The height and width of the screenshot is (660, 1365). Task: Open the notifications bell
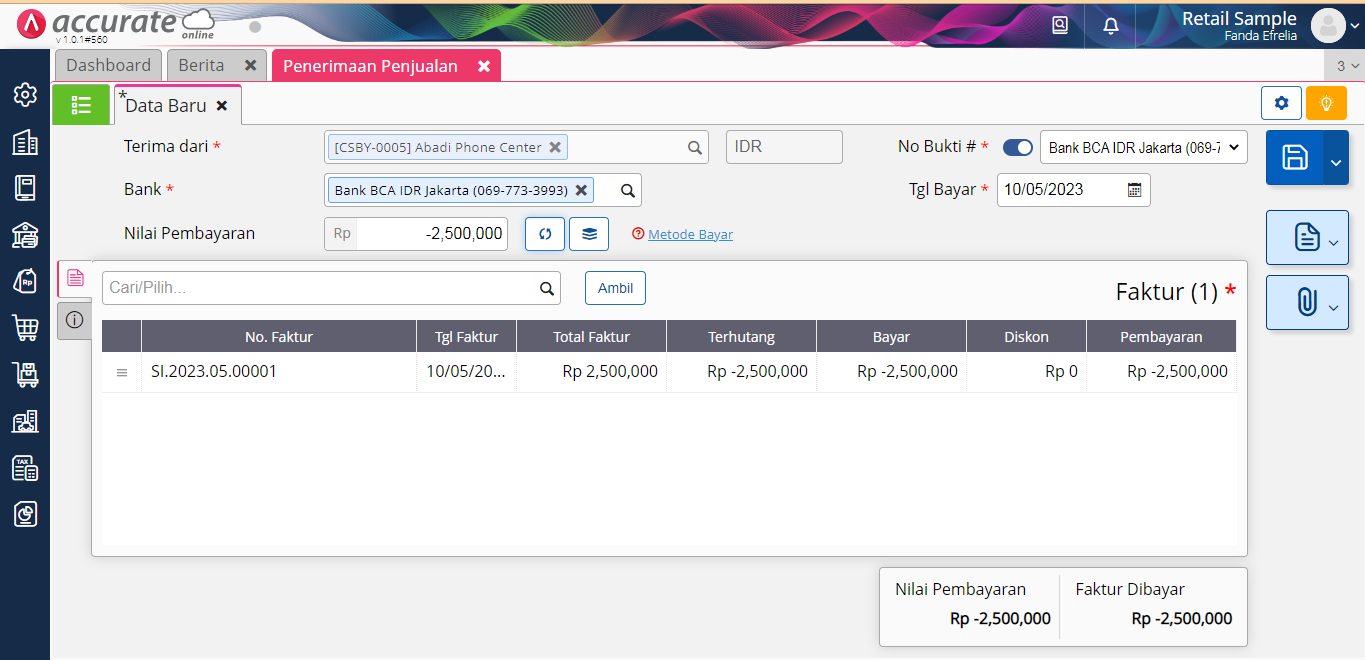coord(1111,25)
